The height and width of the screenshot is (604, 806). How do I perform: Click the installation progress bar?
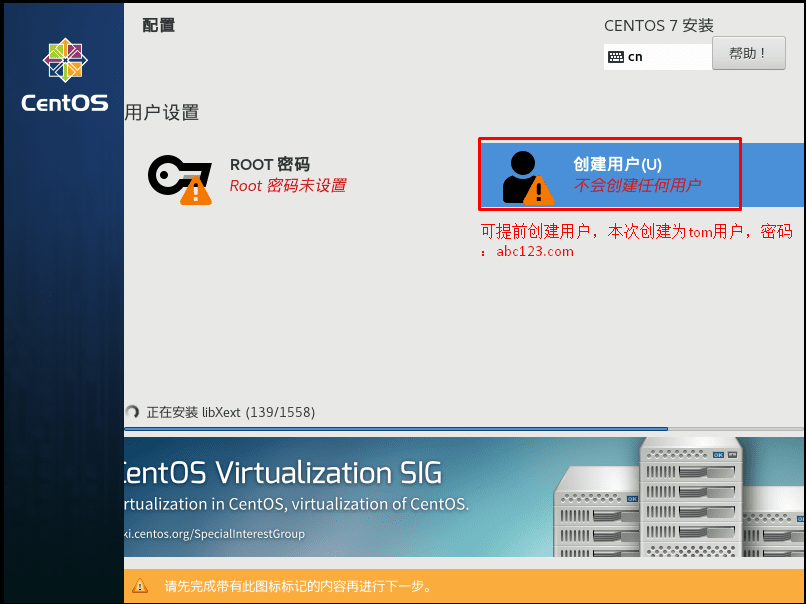coord(464,428)
